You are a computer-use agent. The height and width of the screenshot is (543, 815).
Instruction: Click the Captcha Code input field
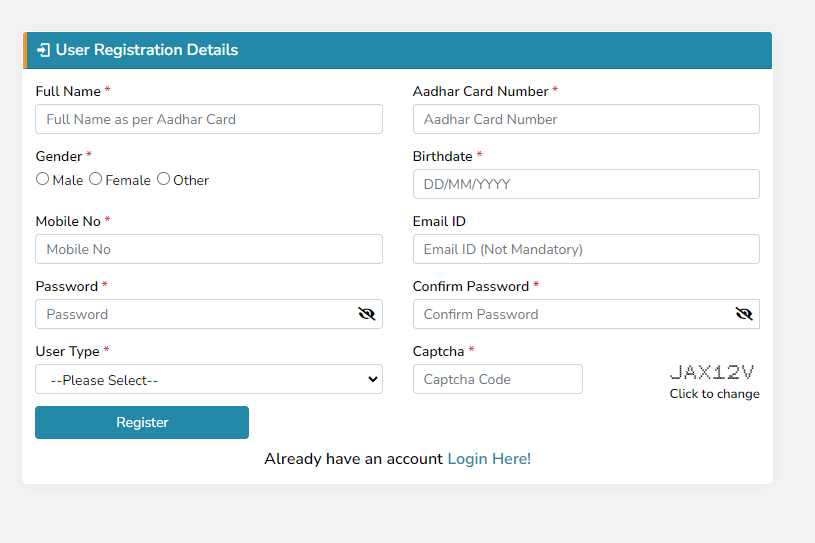[x=498, y=379]
